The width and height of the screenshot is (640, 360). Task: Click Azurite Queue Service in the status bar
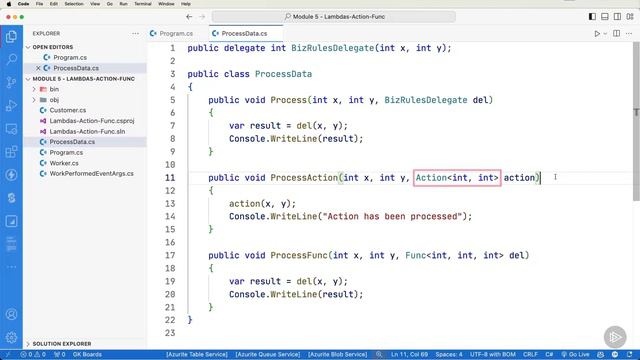click(x=268, y=355)
